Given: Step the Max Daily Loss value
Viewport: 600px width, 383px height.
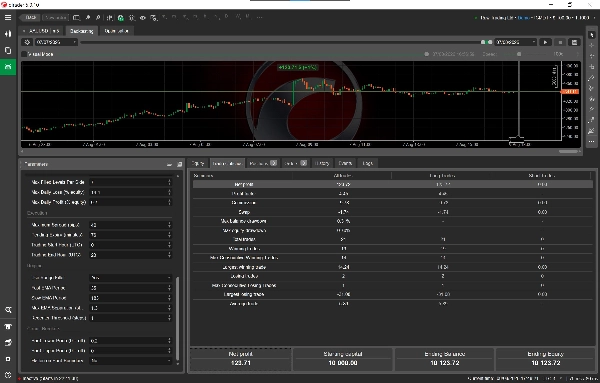Looking at the screenshot, I should (x=170, y=192).
